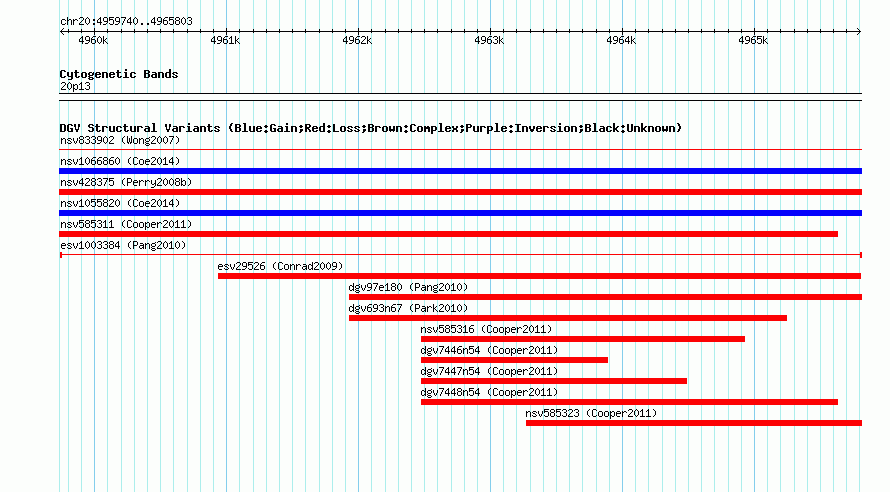This screenshot has height=492, width=890.
Task: Open the nsv585323 (Cooper2011) label
Action: coord(591,413)
